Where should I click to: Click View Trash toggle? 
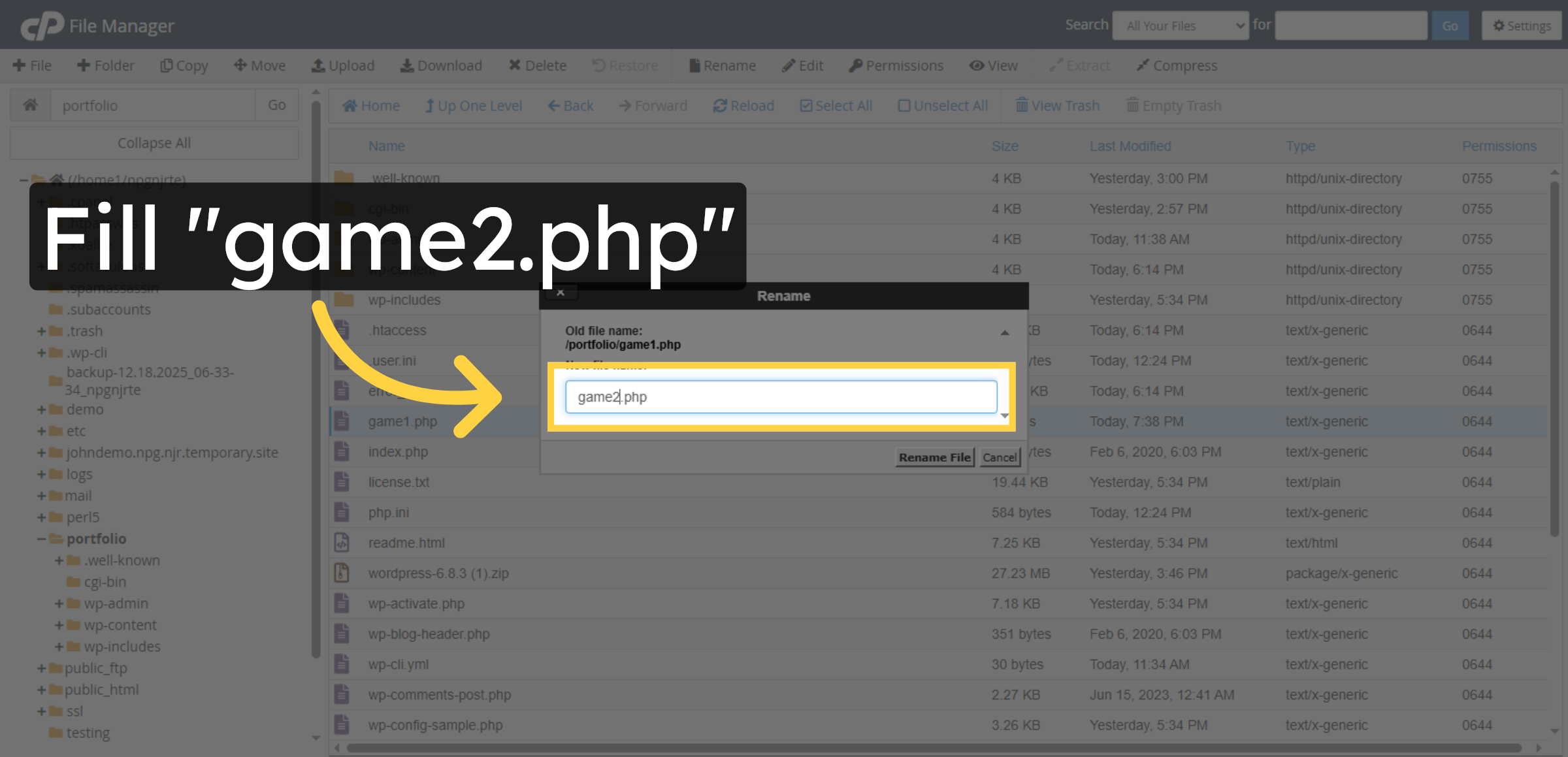pos(1057,105)
